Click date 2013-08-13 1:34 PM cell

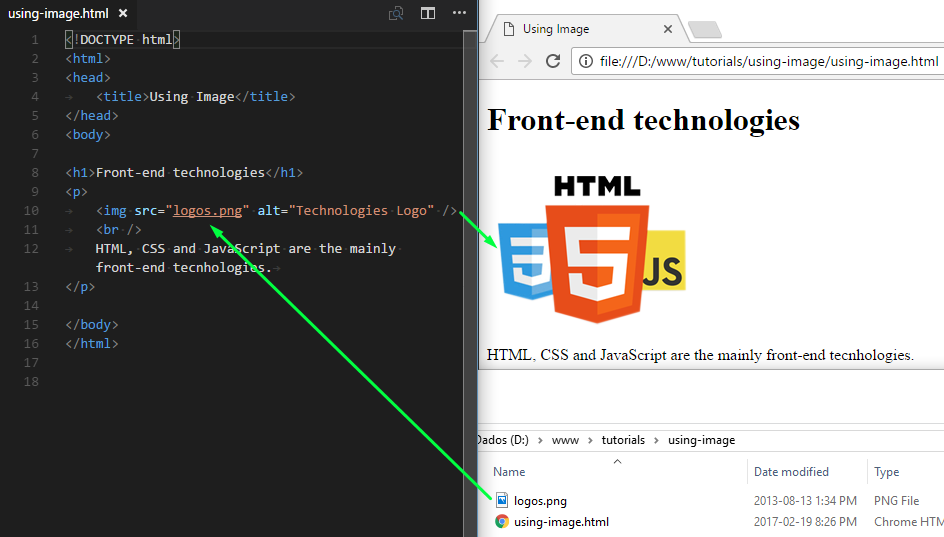tap(805, 501)
